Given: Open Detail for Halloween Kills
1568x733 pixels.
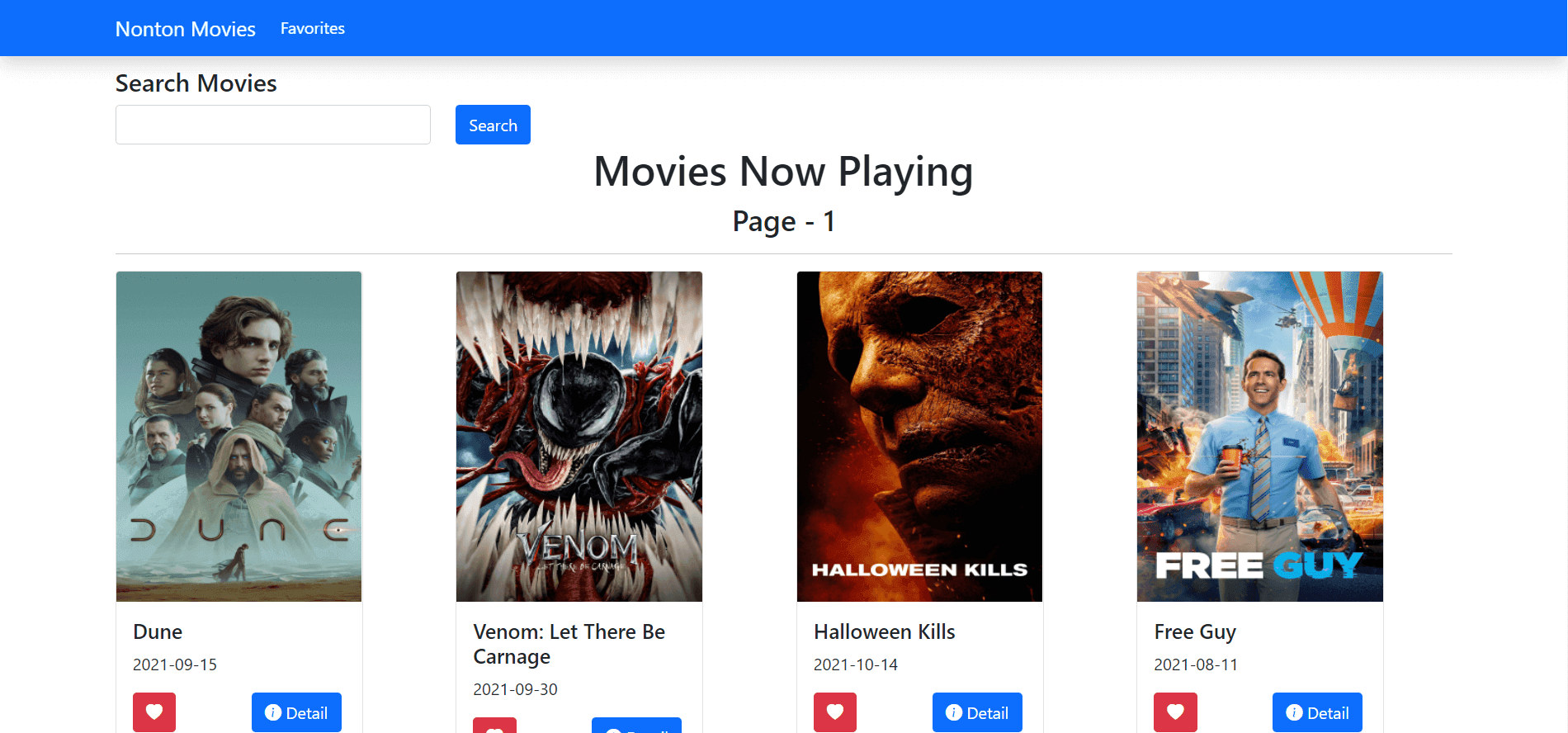Looking at the screenshot, I should click(x=977, y=712).
